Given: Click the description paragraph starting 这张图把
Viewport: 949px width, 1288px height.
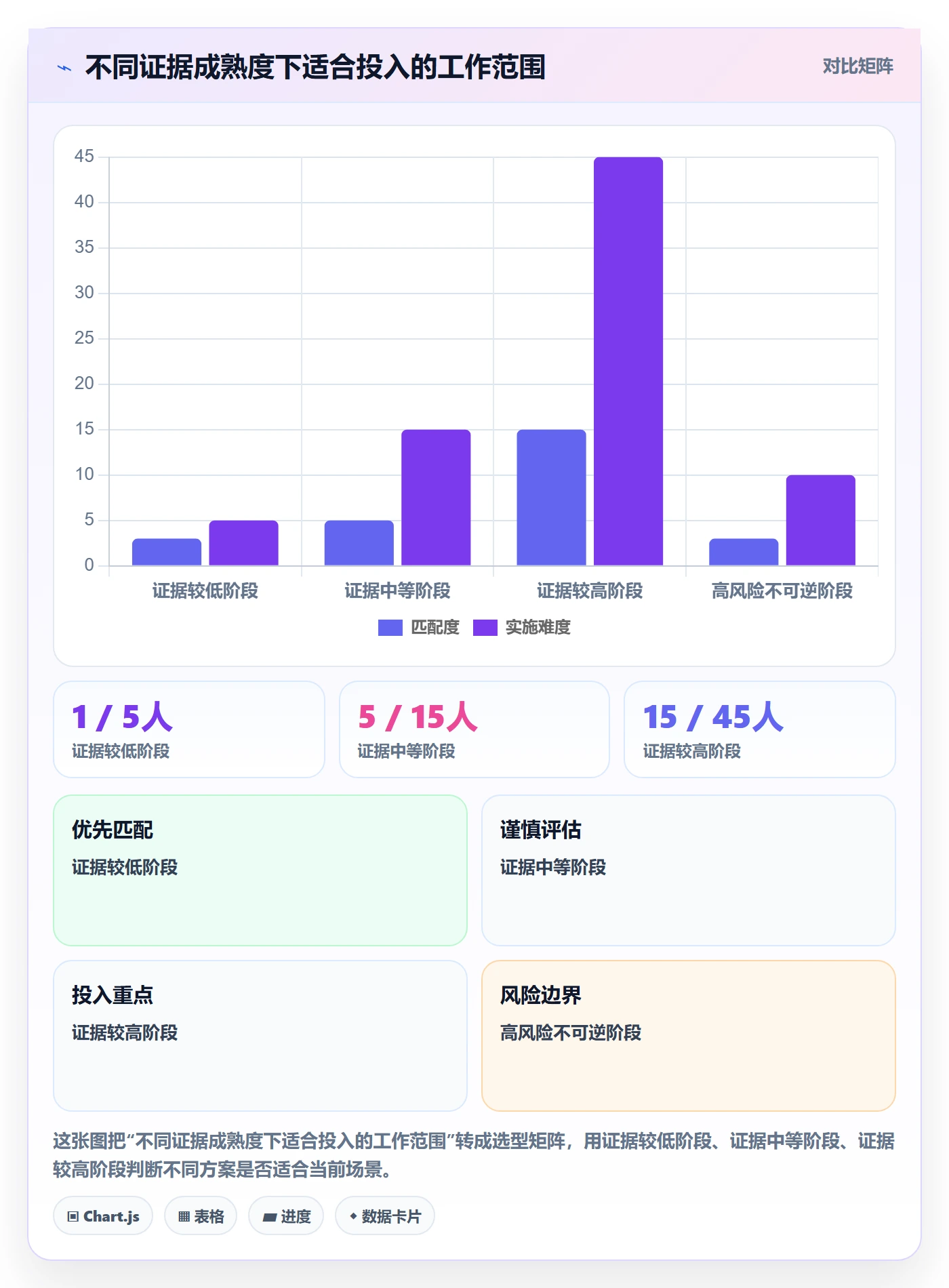Looking at the screenshot, I should tap(474, 1155).
